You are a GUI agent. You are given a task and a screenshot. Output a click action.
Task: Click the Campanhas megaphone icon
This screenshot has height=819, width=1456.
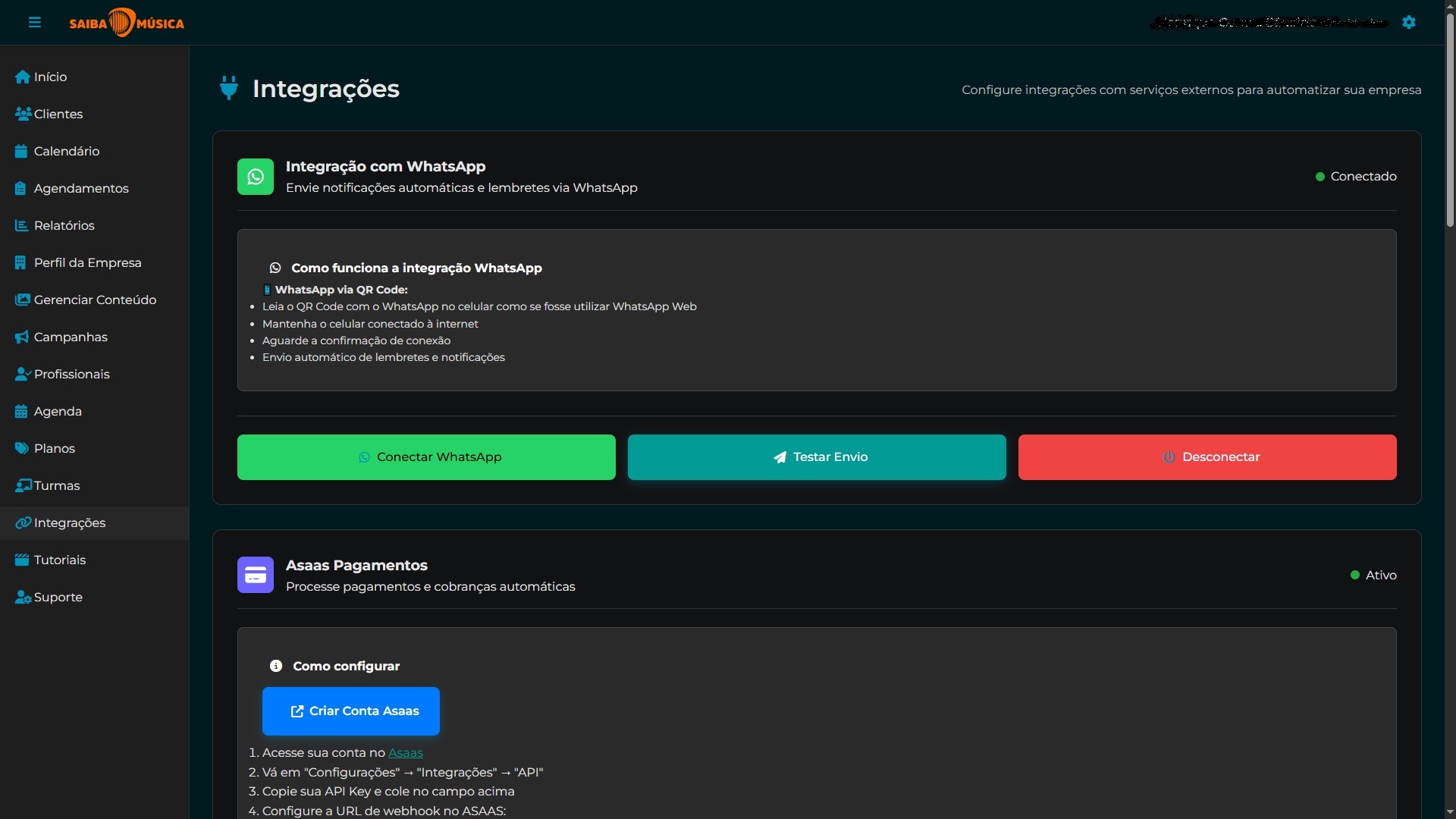(22, 337)
